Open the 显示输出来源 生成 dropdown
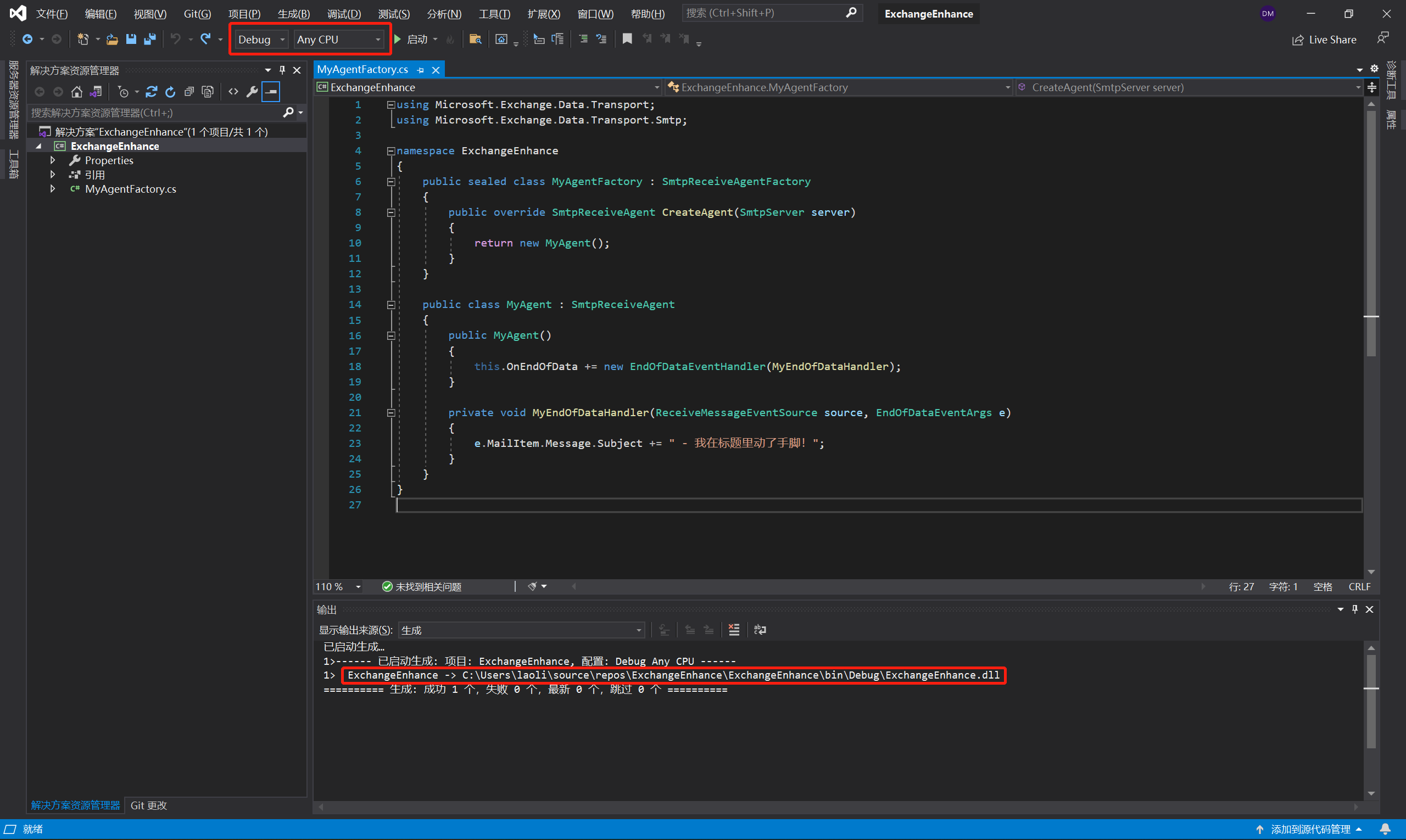 click(x=521, y=630)
